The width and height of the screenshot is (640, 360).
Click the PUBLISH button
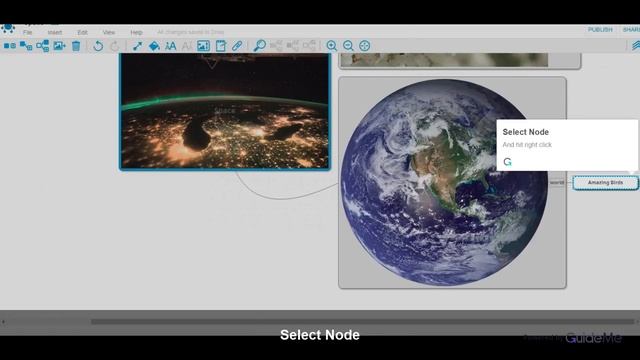pos(600,30)
